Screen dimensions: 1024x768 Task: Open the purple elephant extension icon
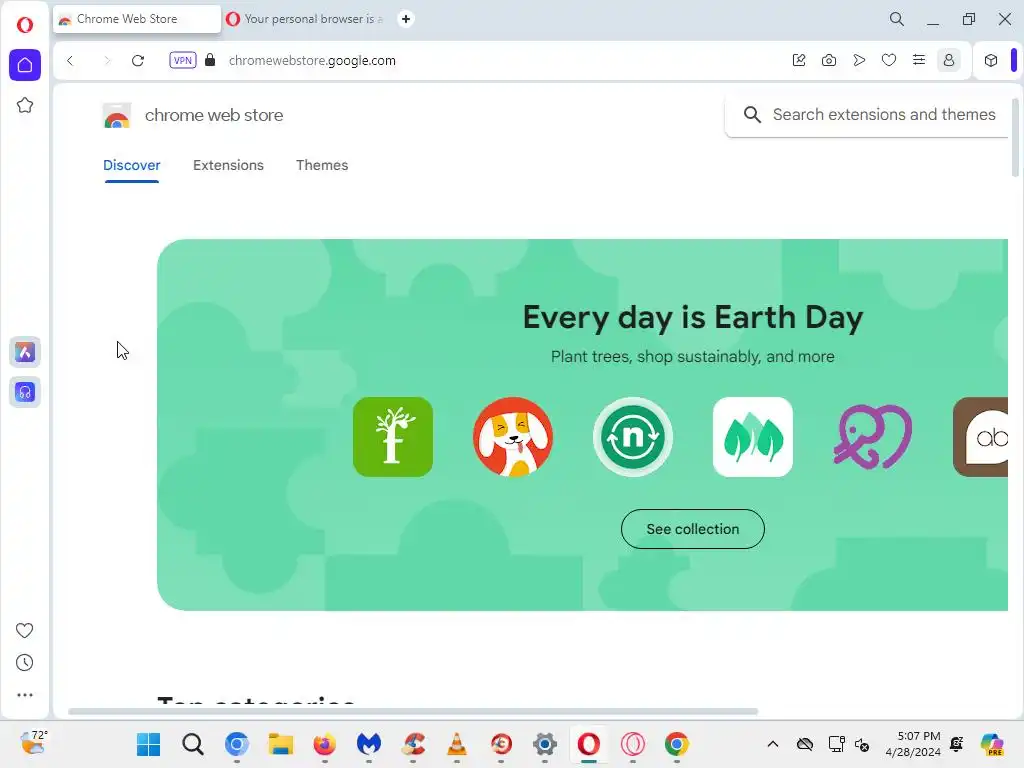[873, 437]
